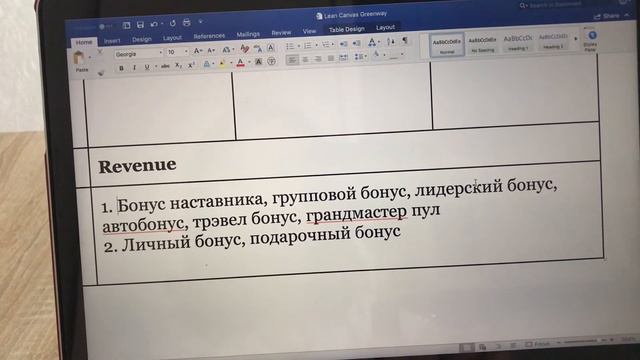Image resolution: width=640 pixels, height=360 pixels.
Task: Select the No Spacing style
Action: pos(482,44)
